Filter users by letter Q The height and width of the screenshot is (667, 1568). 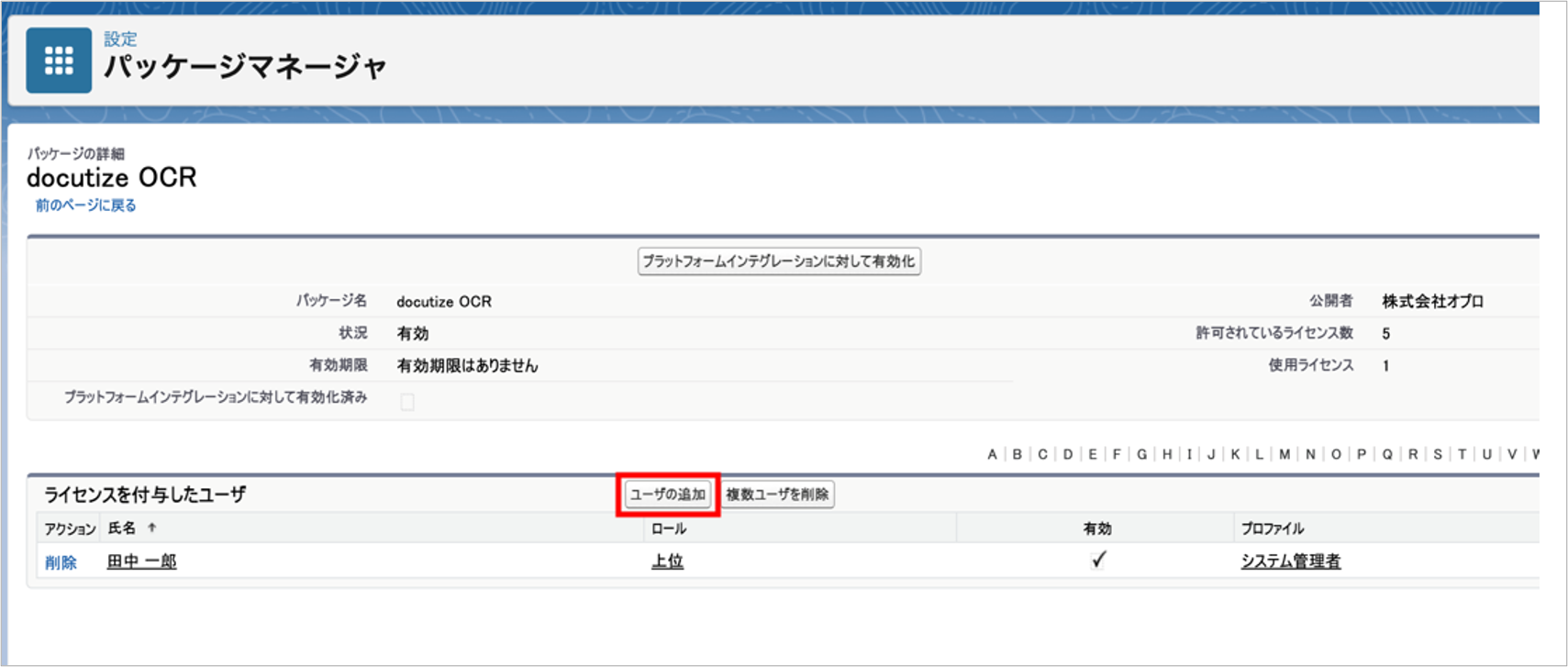pos(1387,454)
